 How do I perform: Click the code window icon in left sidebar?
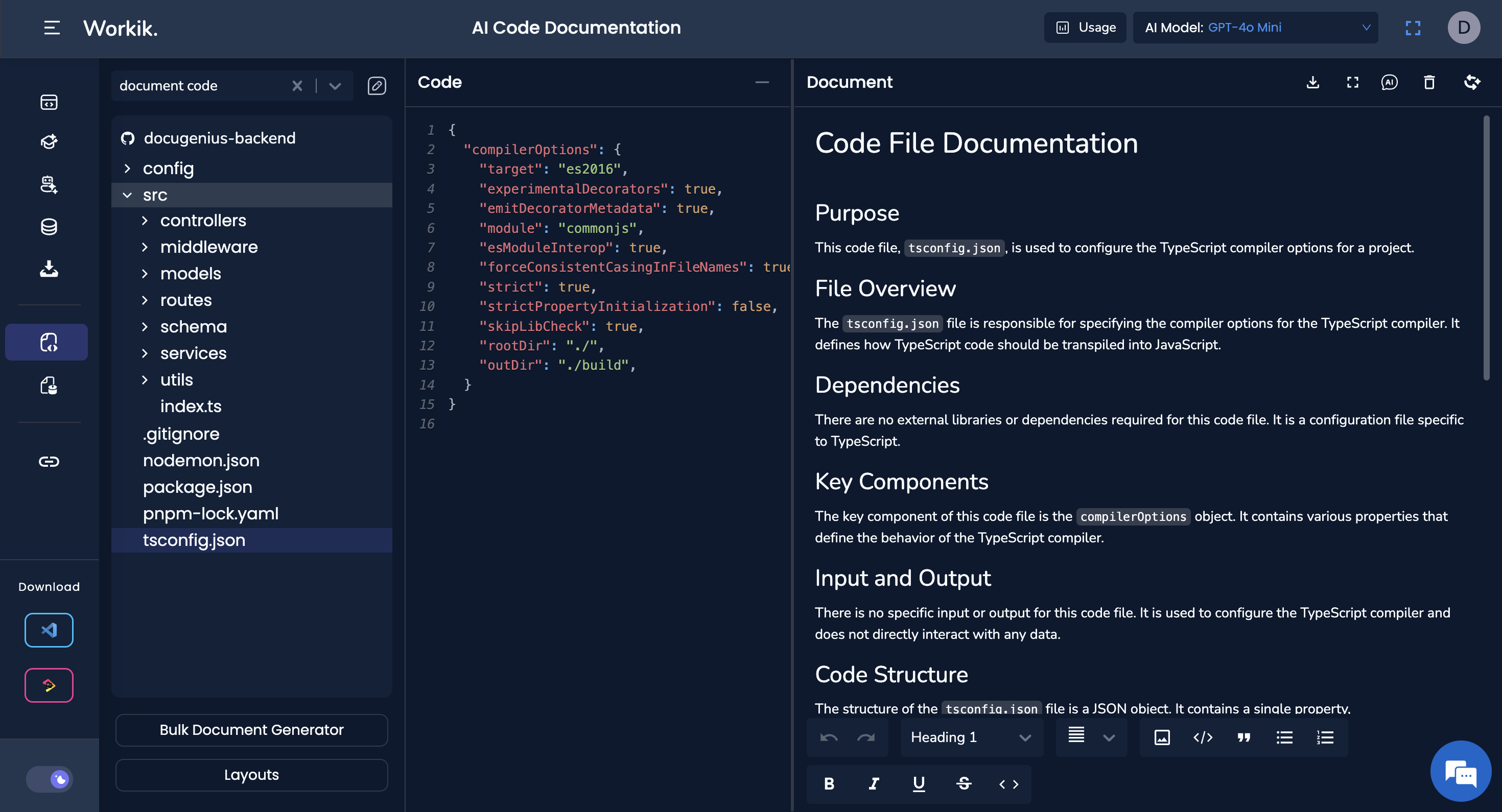[x=49, y=102]
